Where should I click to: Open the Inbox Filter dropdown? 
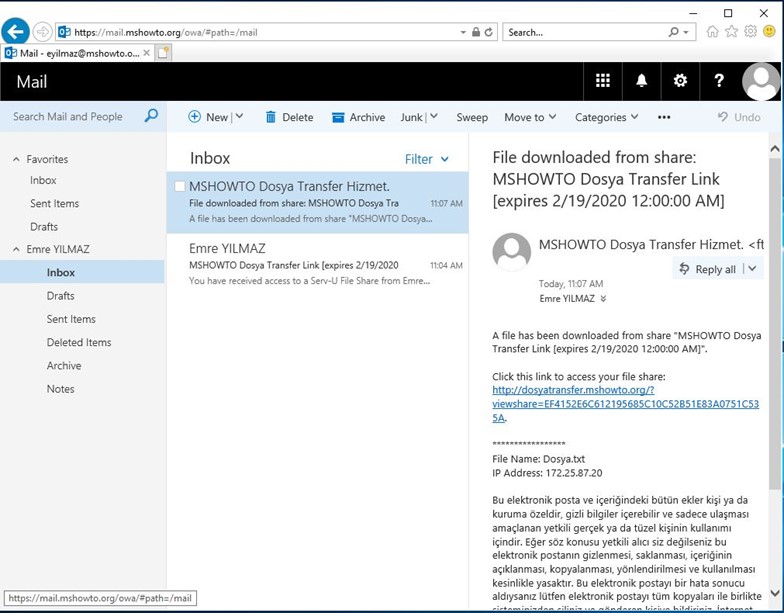426,159
